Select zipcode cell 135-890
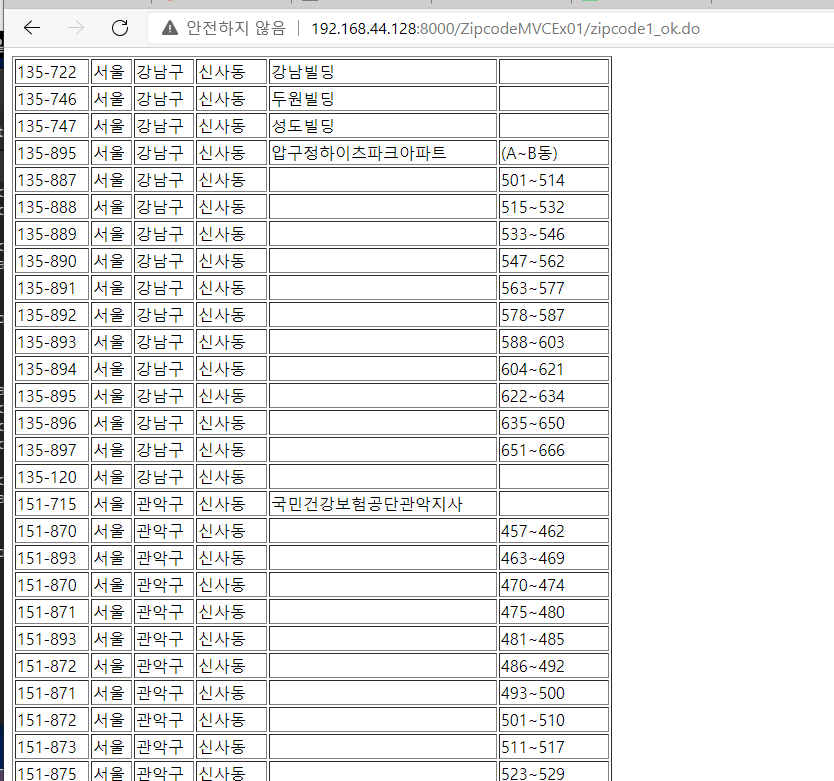 click(52, 261)
